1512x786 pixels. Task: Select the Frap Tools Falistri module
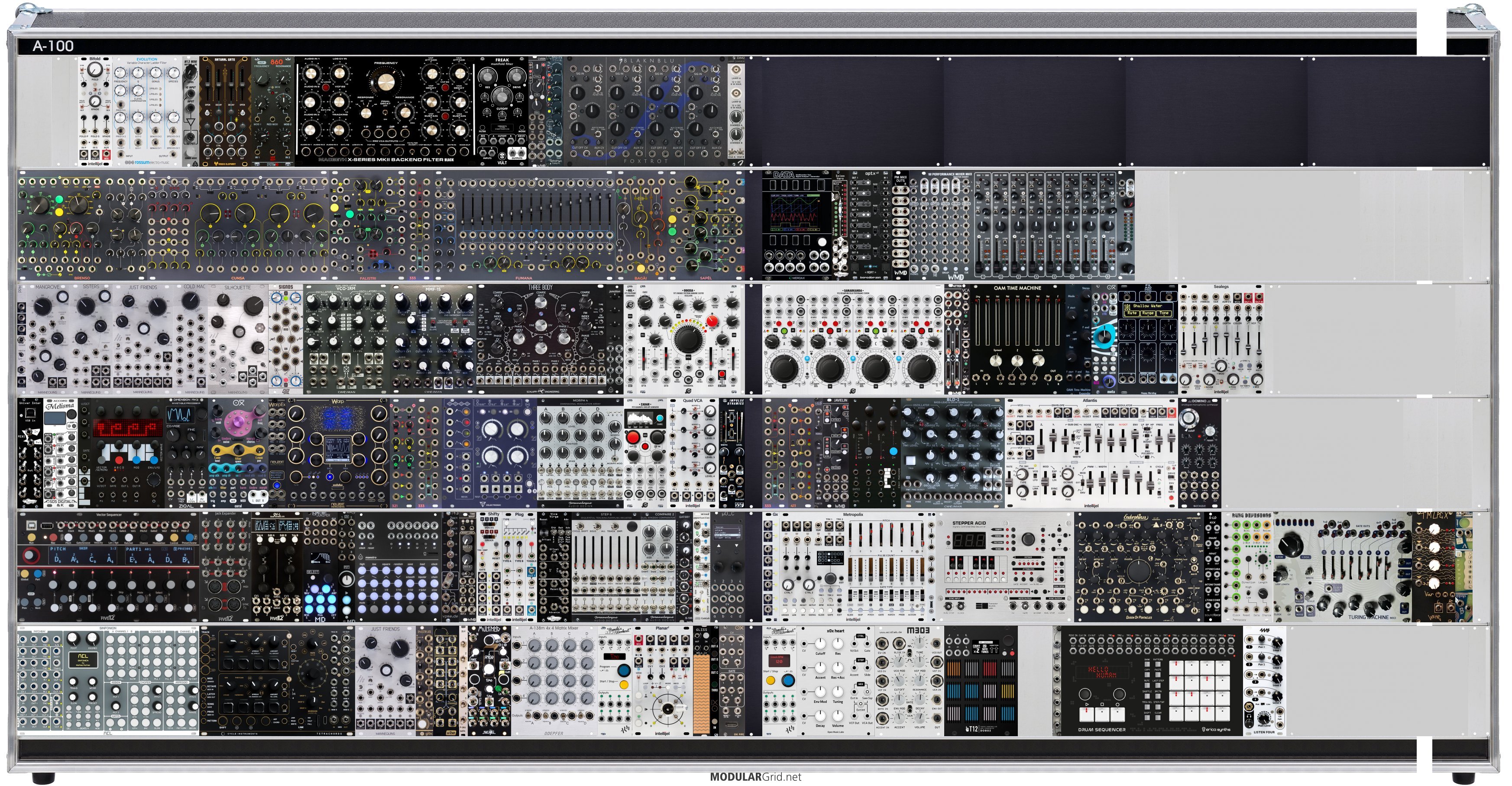tap(369, 226)
